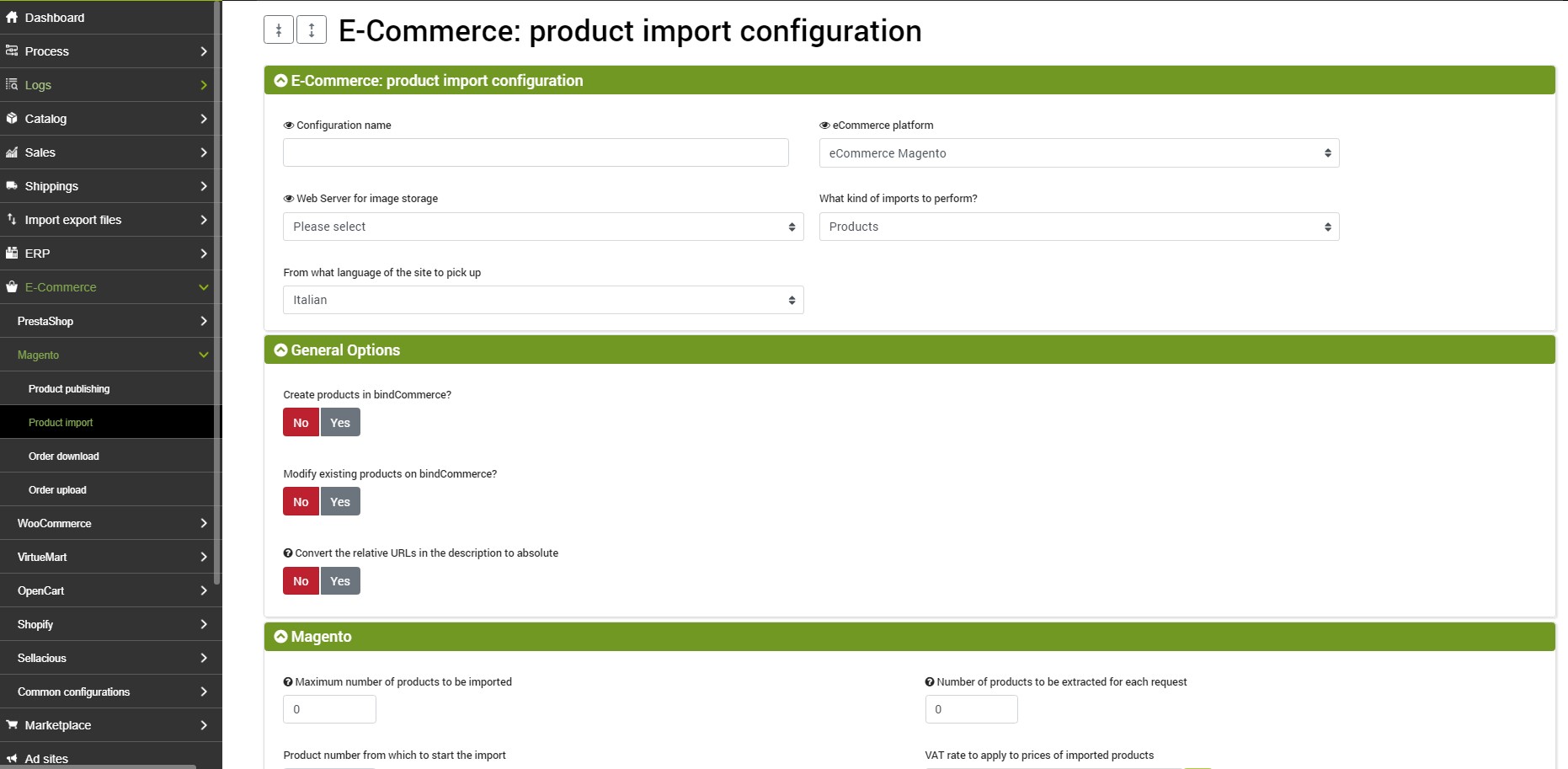Screen dimensions: 1568x769
Task: Click the Marketplace cart icon
Action: (x=12, y=724)
